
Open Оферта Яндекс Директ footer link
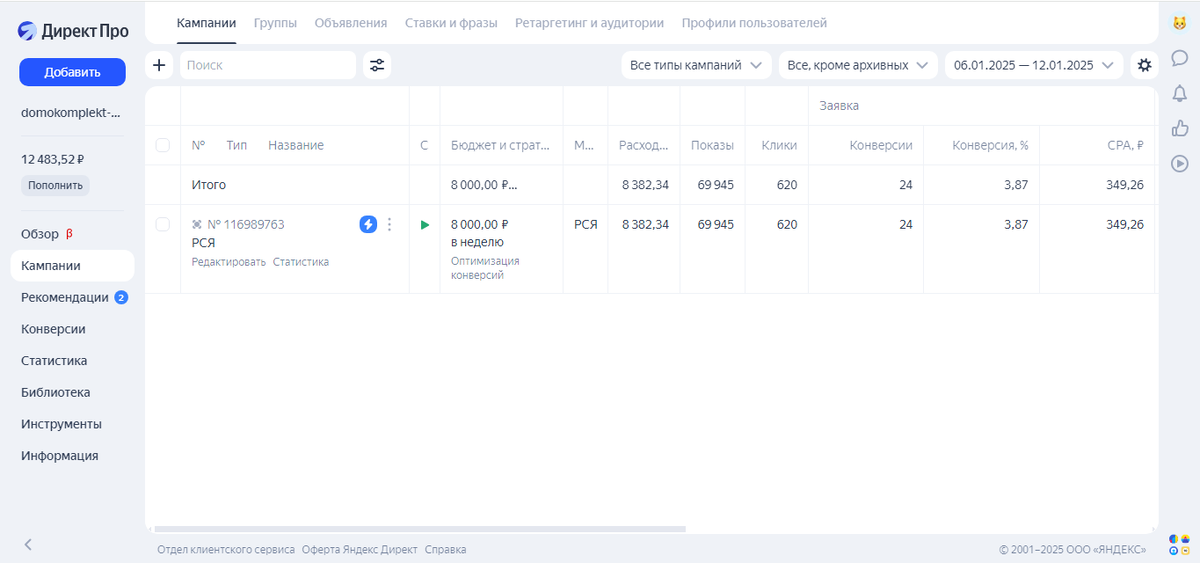360,550
